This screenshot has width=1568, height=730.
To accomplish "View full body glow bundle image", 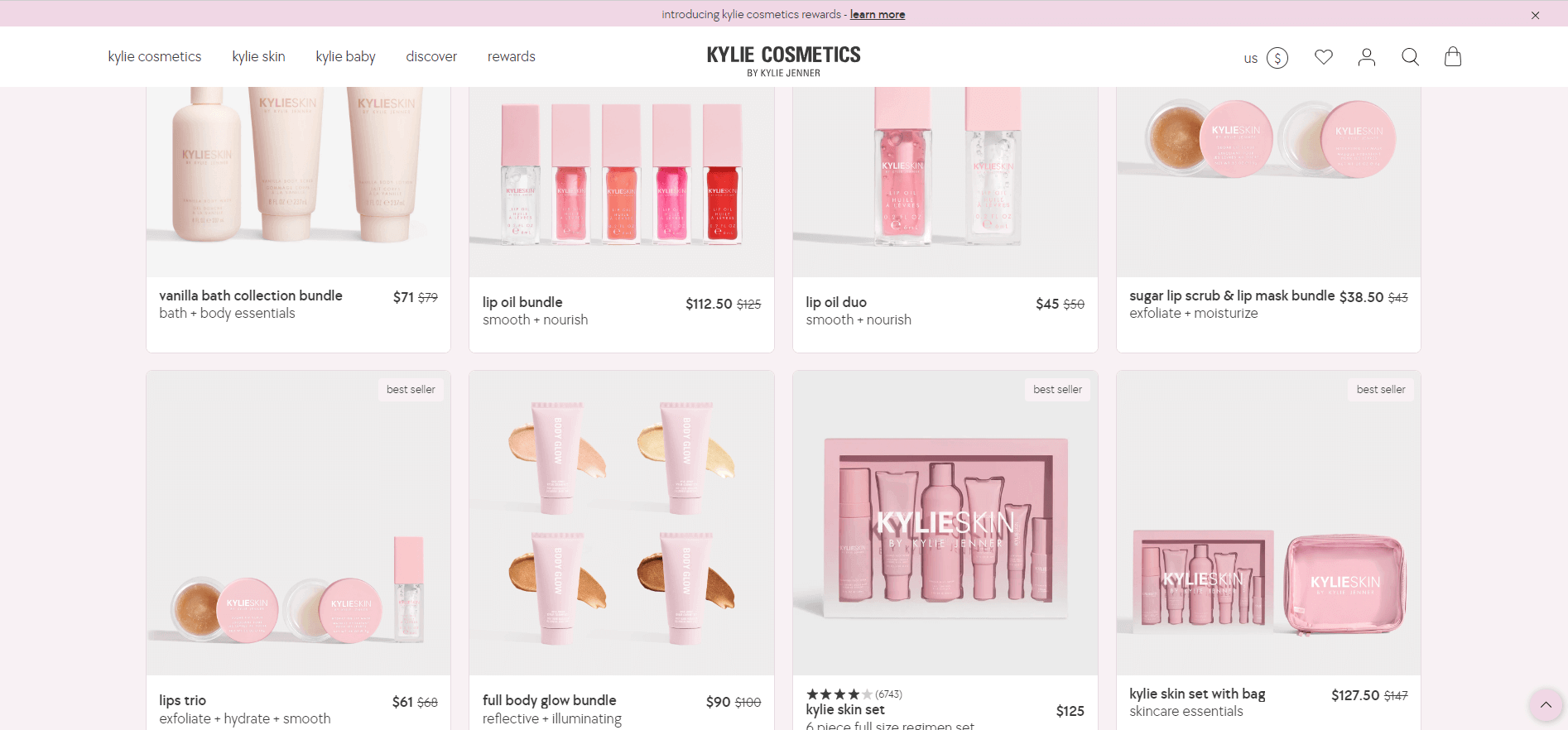I will (622, 523).
